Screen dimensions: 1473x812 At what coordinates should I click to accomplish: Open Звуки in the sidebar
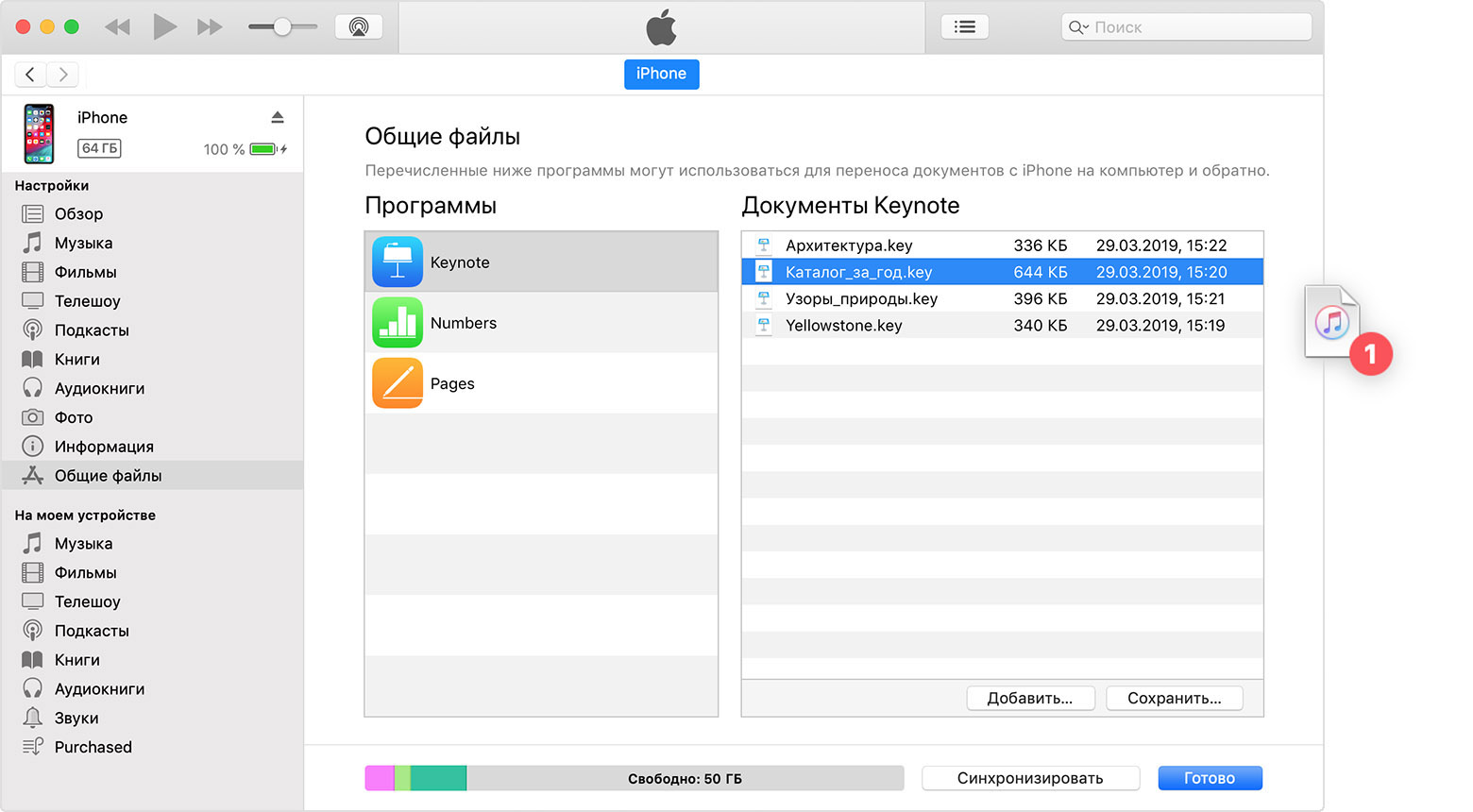(x=153, y=719)
